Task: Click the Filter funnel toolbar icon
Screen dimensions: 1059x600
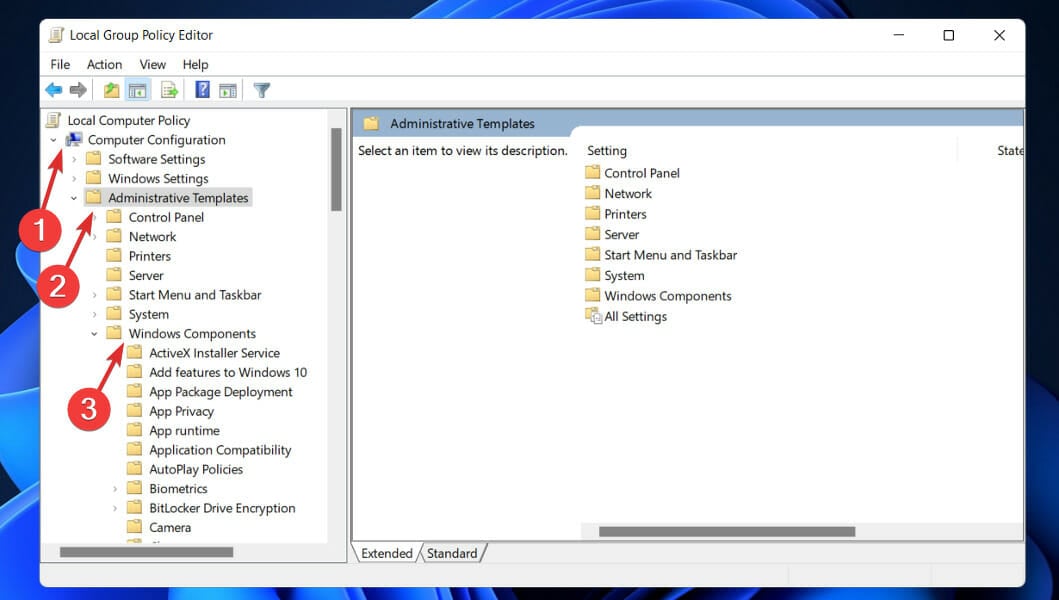Action: click(x=261, y=90)
